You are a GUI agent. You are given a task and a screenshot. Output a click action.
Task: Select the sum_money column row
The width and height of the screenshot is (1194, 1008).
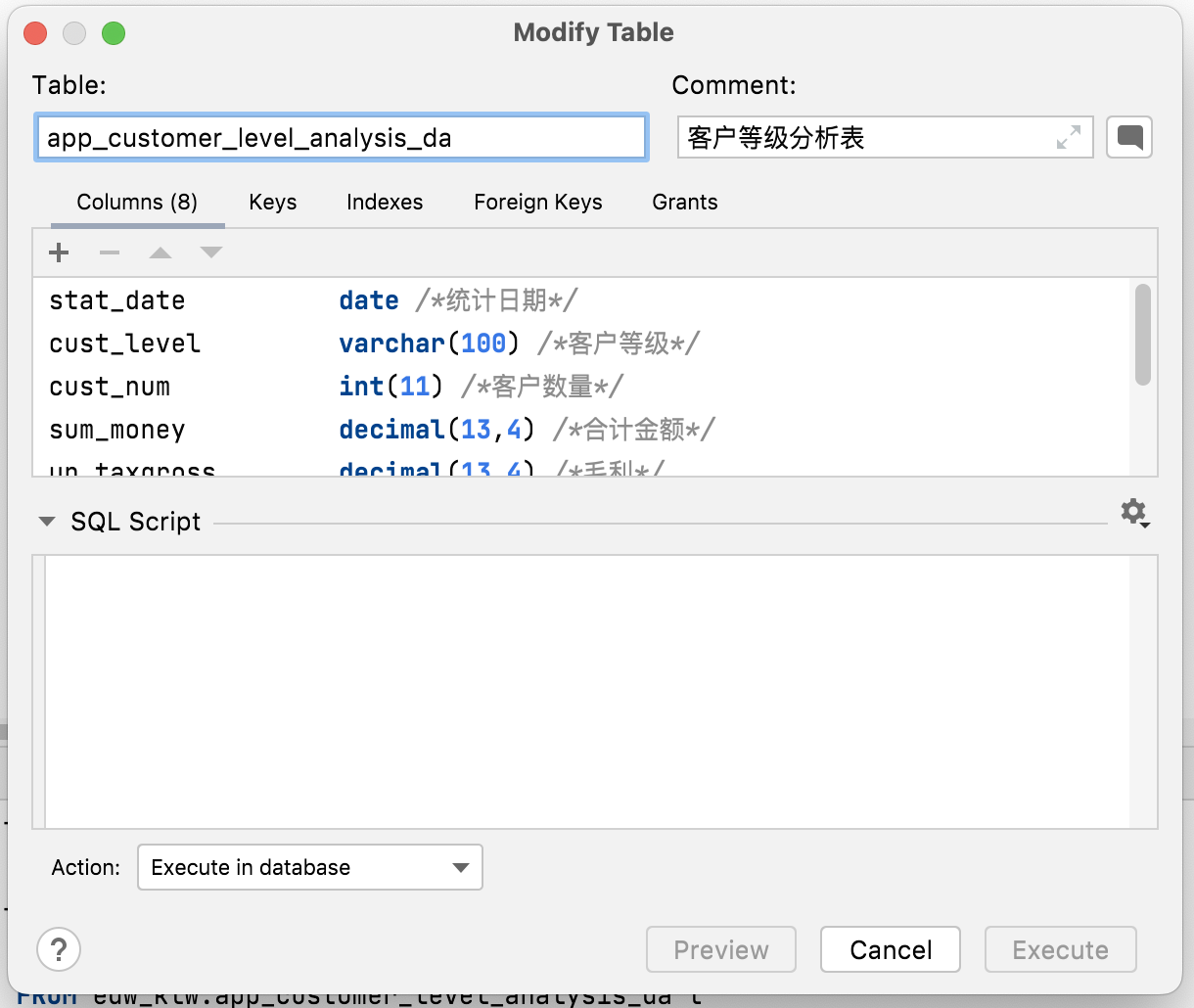pyautogui.click(x=581, y=429)
